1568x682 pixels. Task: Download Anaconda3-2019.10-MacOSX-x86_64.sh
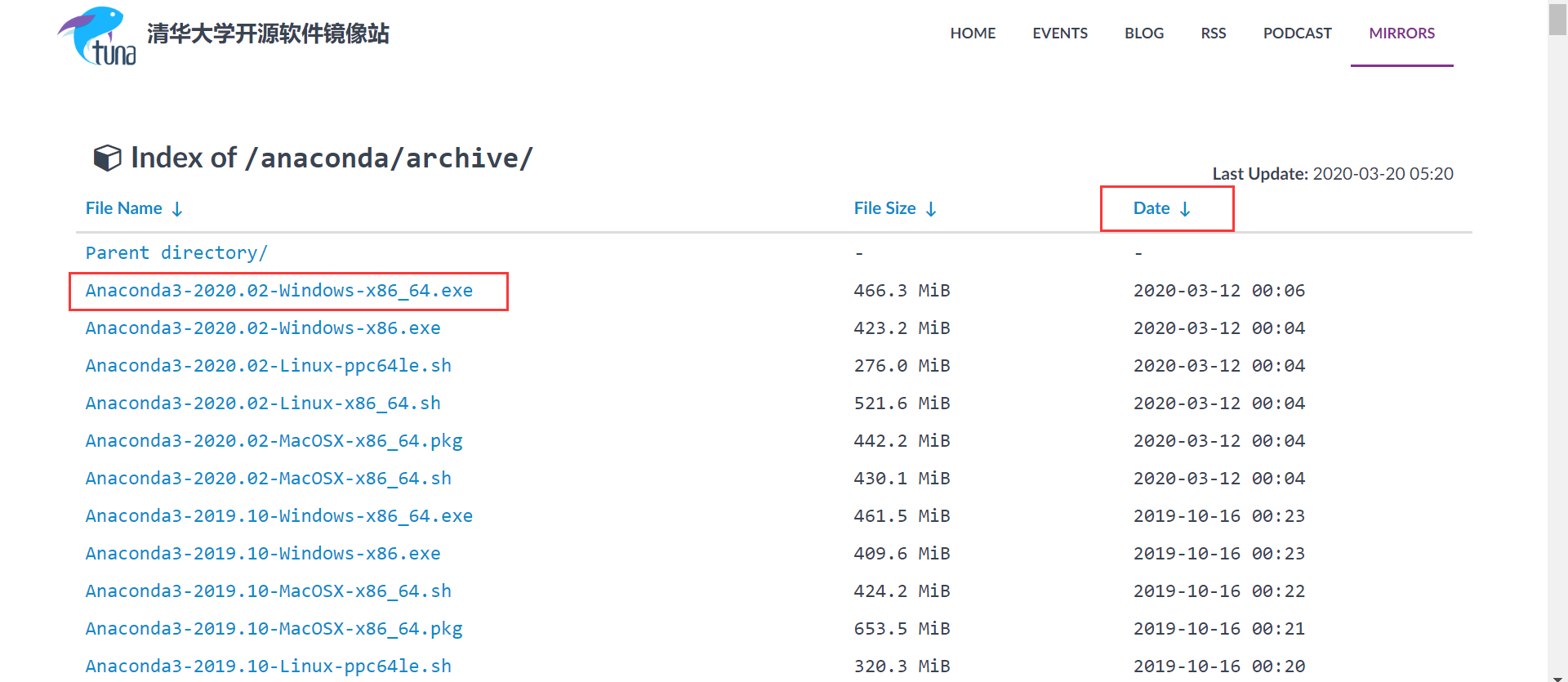(x=269, y=591)
